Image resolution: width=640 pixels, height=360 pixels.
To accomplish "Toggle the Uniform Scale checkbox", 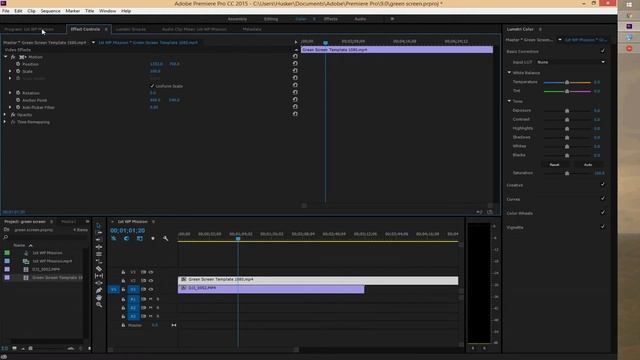I will [152, 86].
